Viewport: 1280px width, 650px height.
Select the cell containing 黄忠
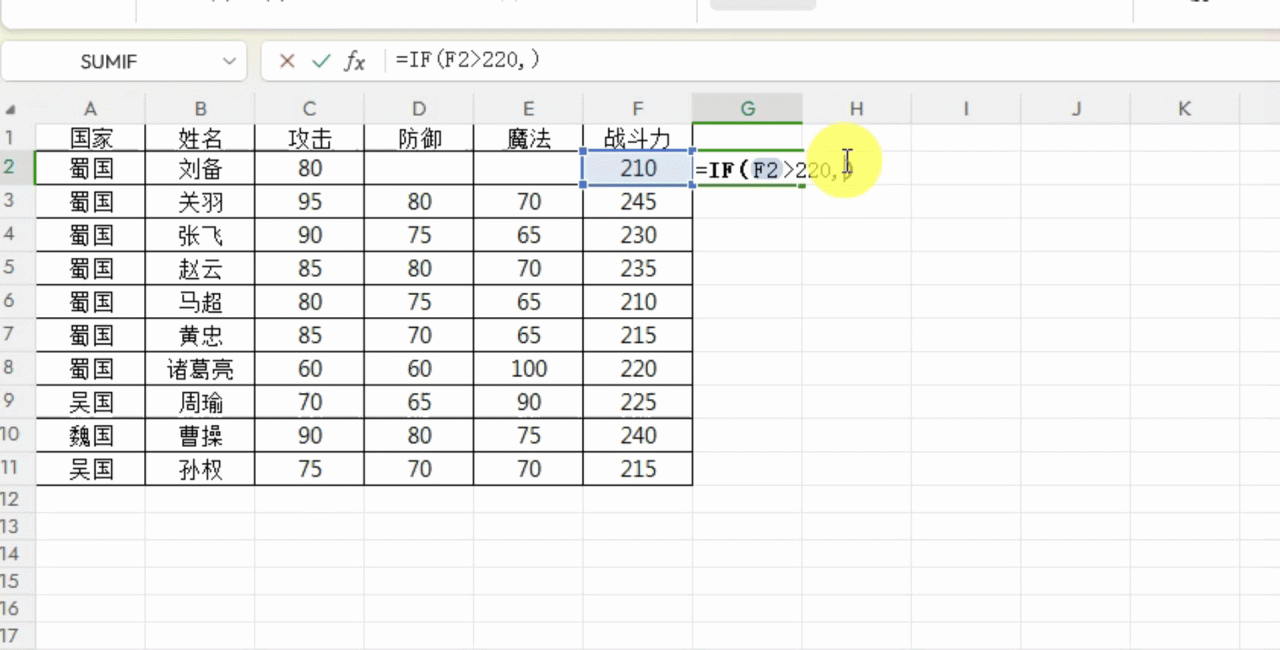click(200, 335)
